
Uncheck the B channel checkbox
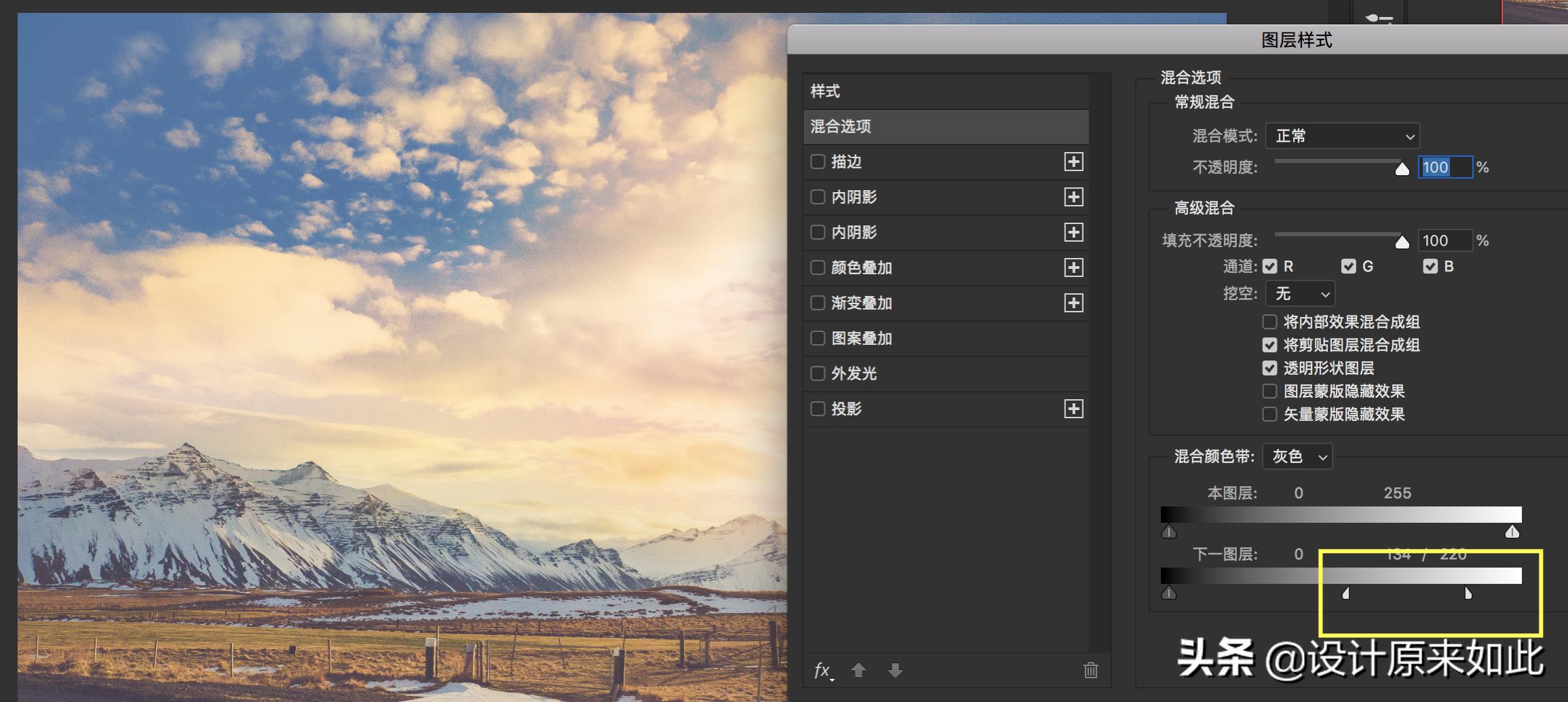(x=1430, y=267)
